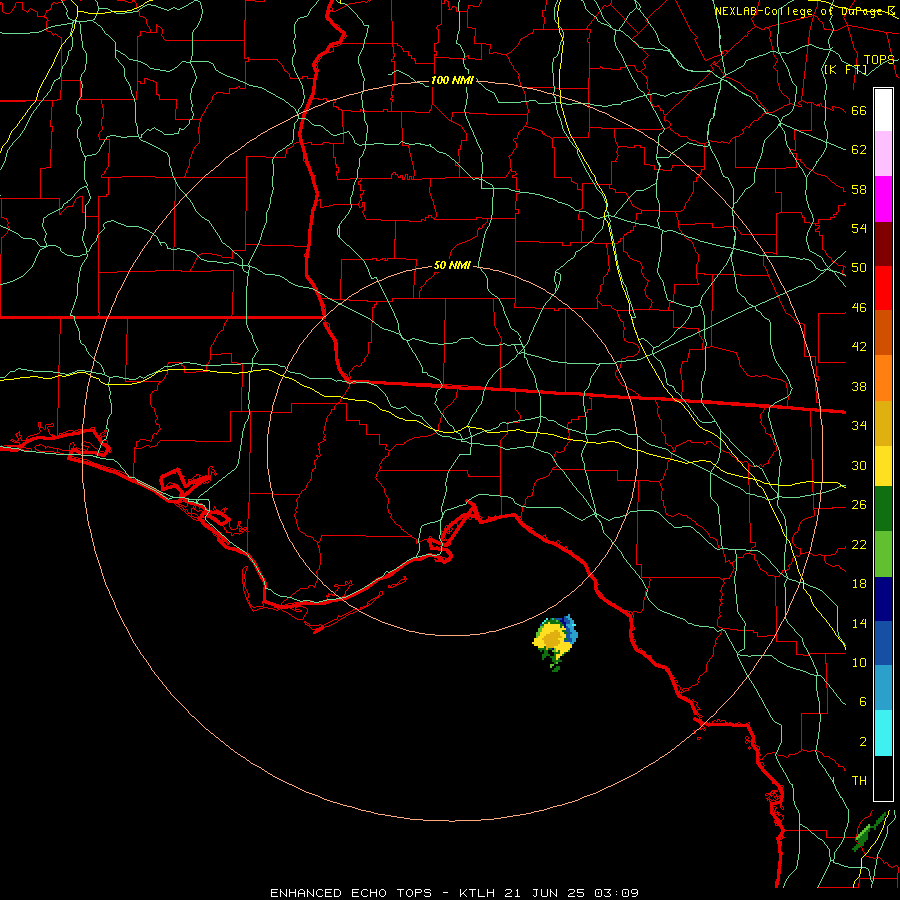Click the legend value 14
900x900 pixels.
(859, 623)
